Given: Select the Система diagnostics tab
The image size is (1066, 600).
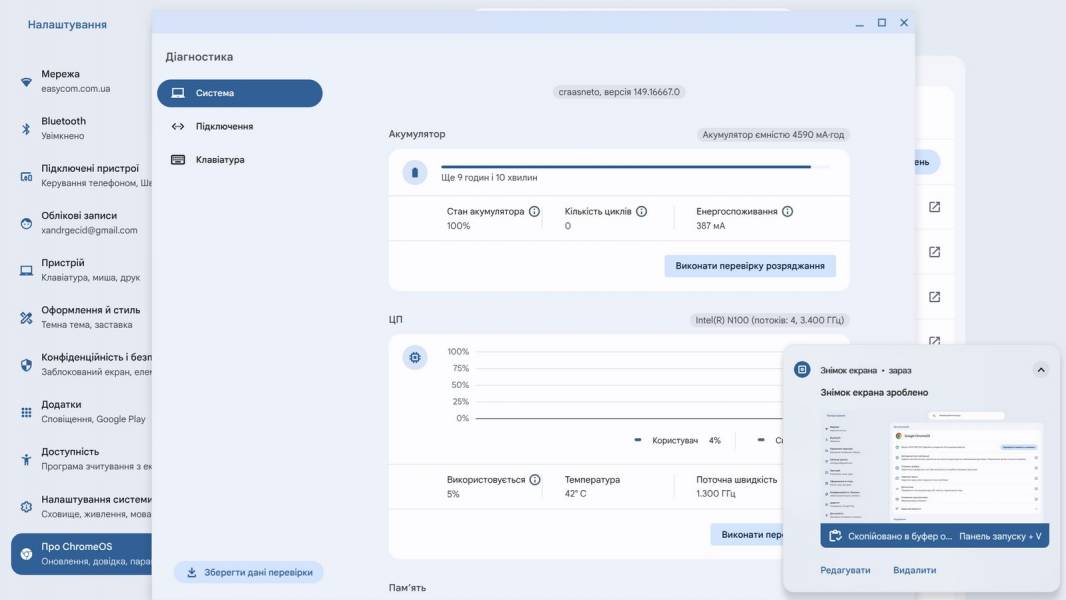Looking at the screenshot, I should (240, 93).
